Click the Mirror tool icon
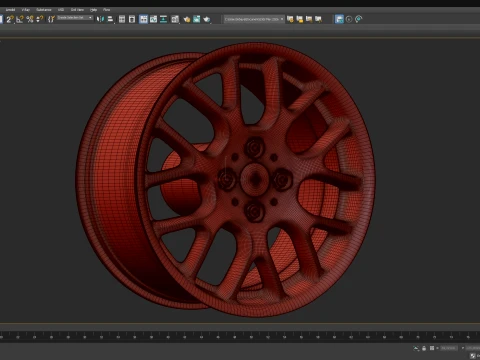 tap(100, 19)
